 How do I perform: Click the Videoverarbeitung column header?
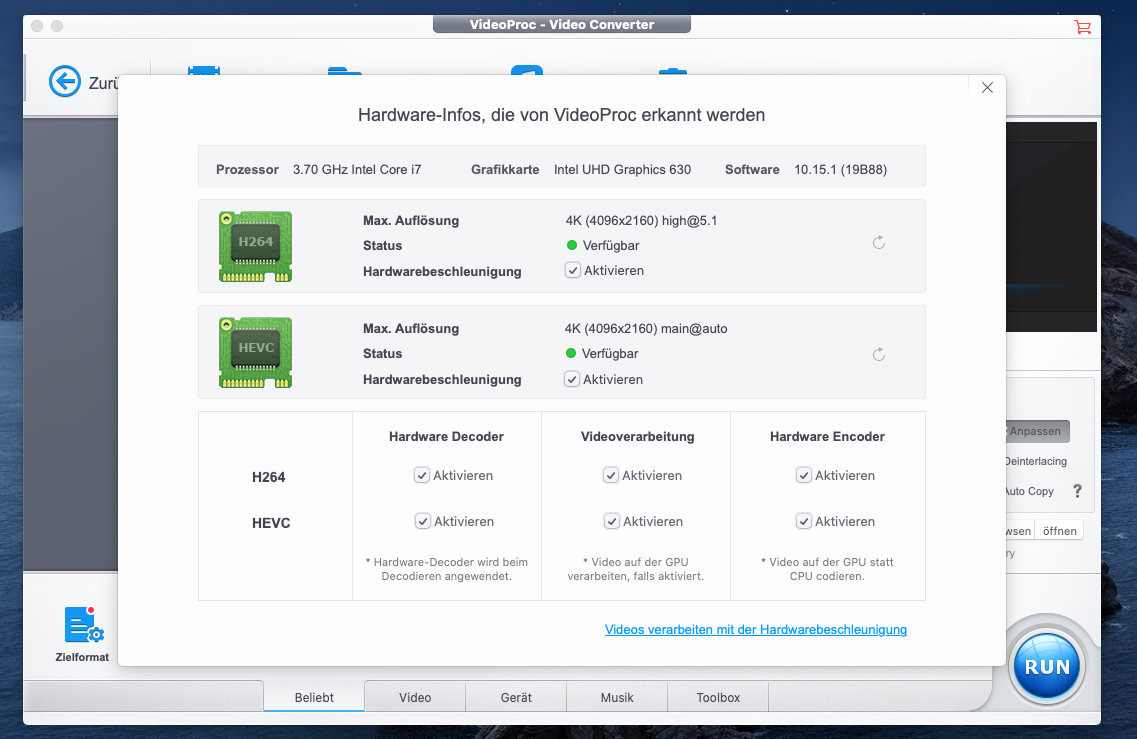[x=637, y=437]
